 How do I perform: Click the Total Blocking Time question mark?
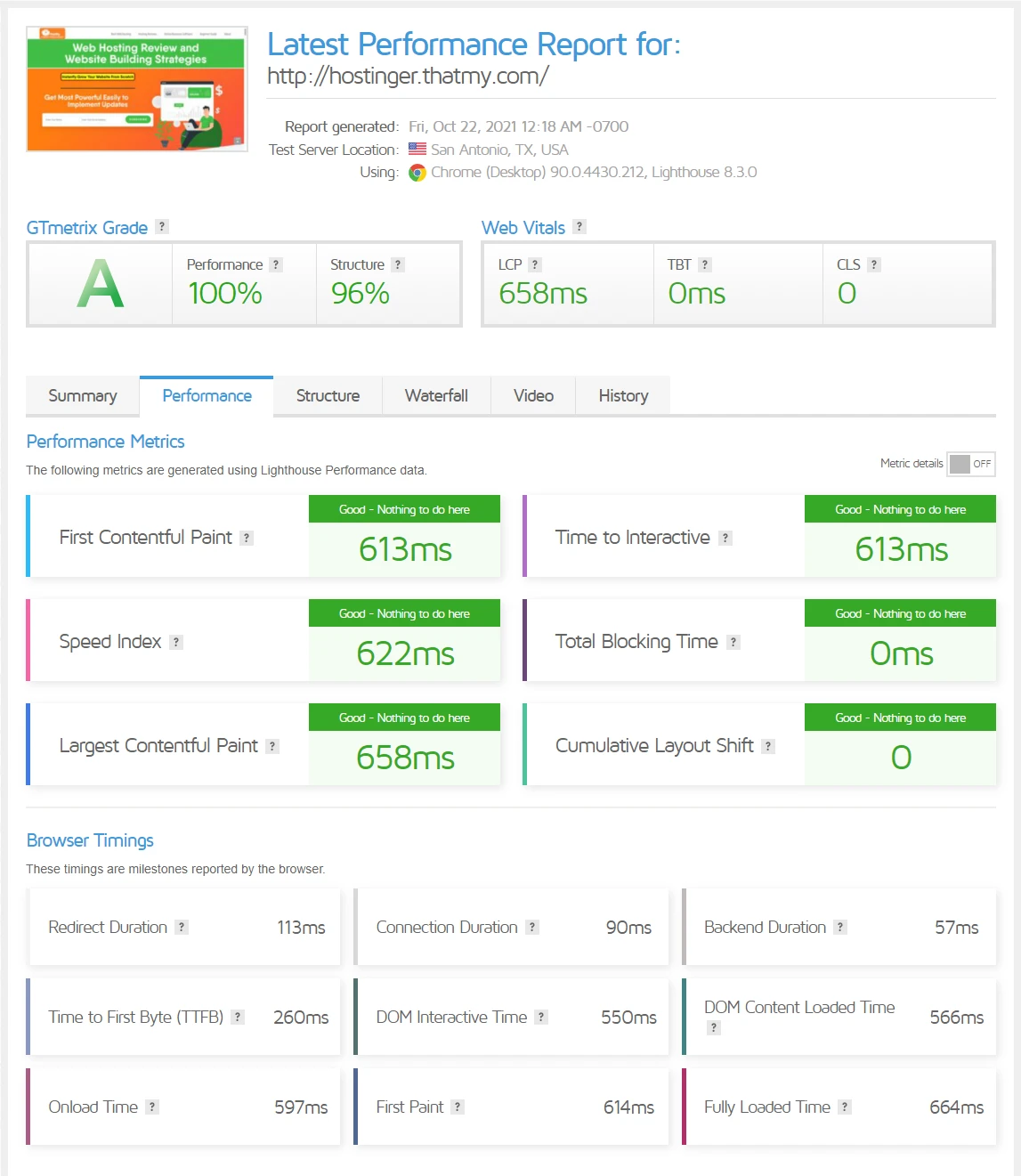point(733,641)
